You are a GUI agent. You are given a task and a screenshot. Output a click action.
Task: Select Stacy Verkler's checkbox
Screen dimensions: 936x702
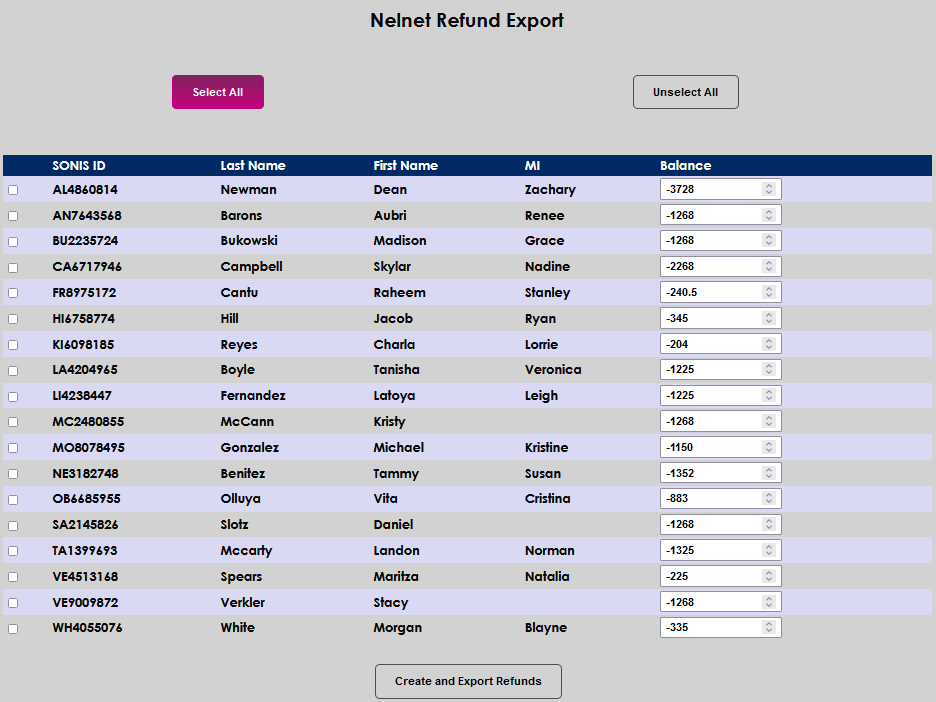tap(12, 602)
